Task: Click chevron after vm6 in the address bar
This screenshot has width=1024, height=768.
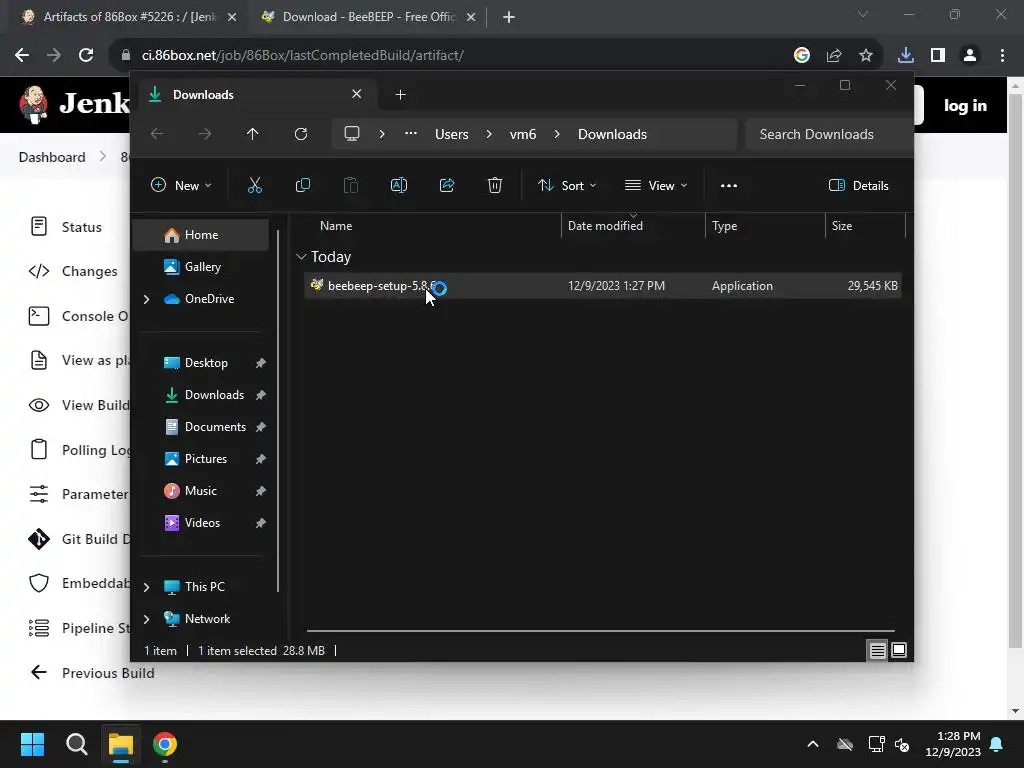Action: pyautogui.click(x=557, y=134)
